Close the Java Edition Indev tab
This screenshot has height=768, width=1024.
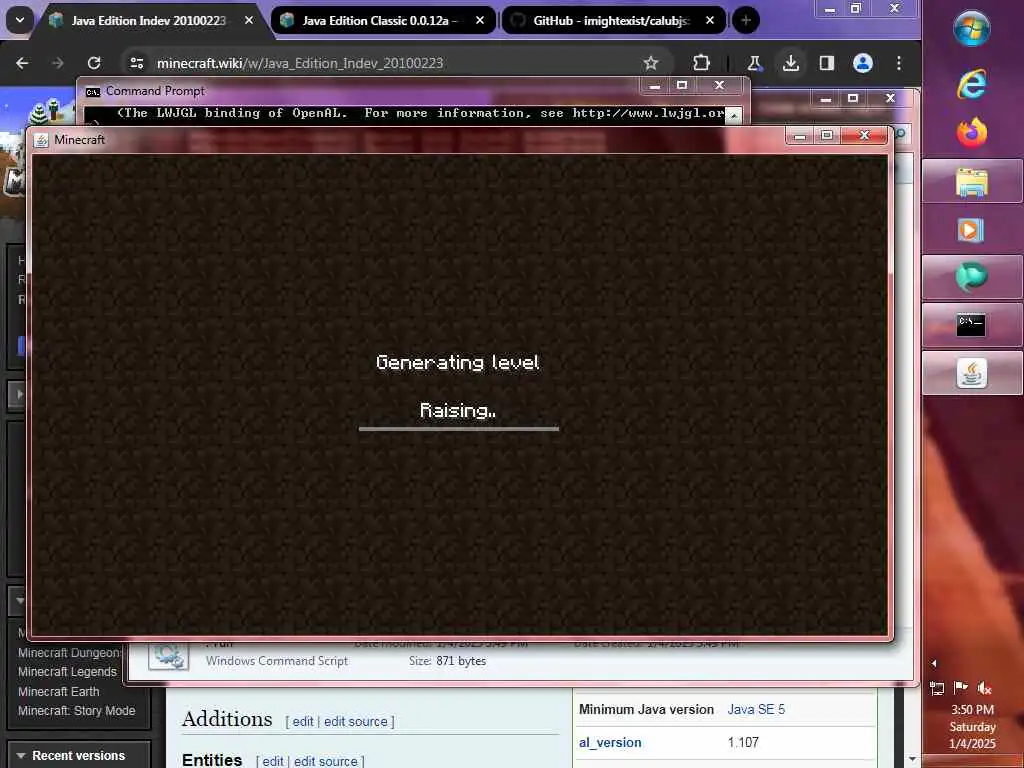point(249,20)
